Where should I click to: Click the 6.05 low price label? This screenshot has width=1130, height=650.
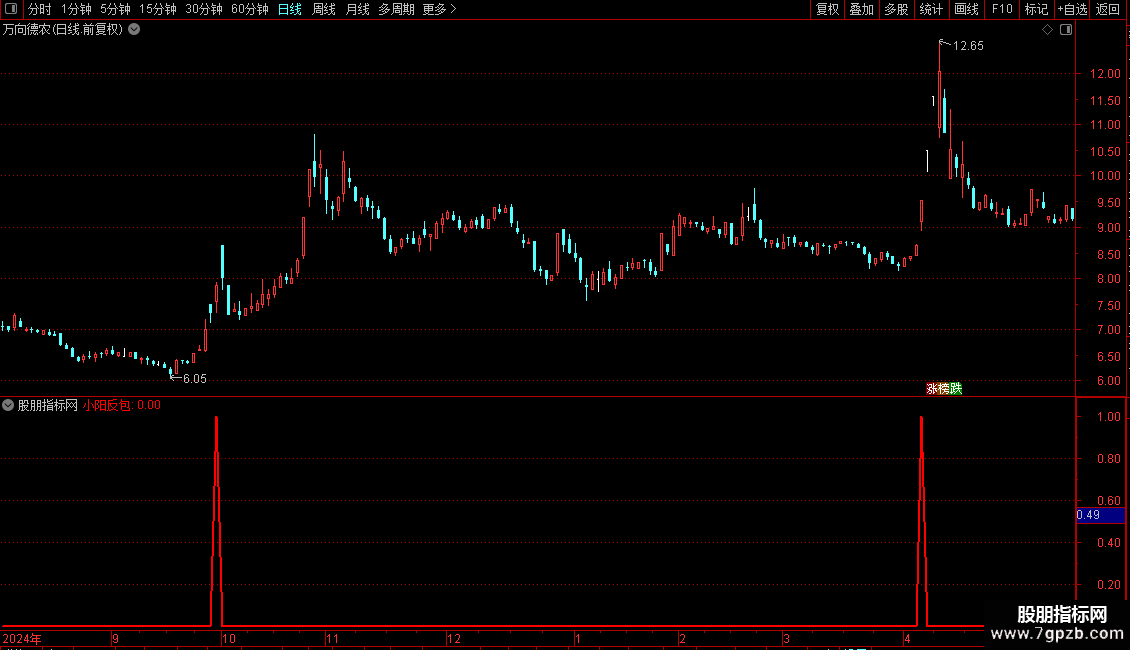[195, 379]
